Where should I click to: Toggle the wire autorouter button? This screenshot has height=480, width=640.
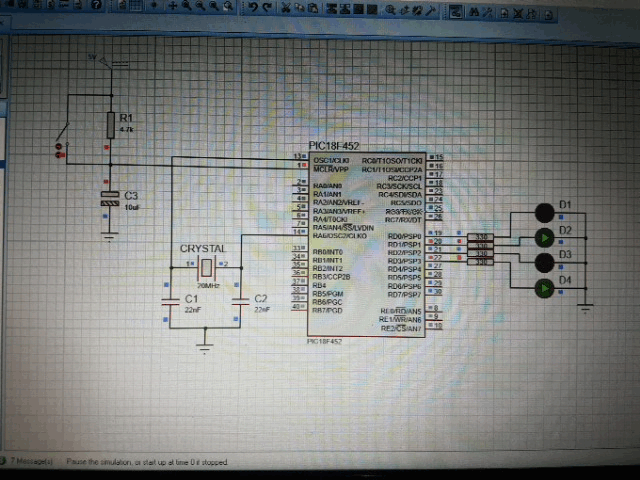pos(456,12)
